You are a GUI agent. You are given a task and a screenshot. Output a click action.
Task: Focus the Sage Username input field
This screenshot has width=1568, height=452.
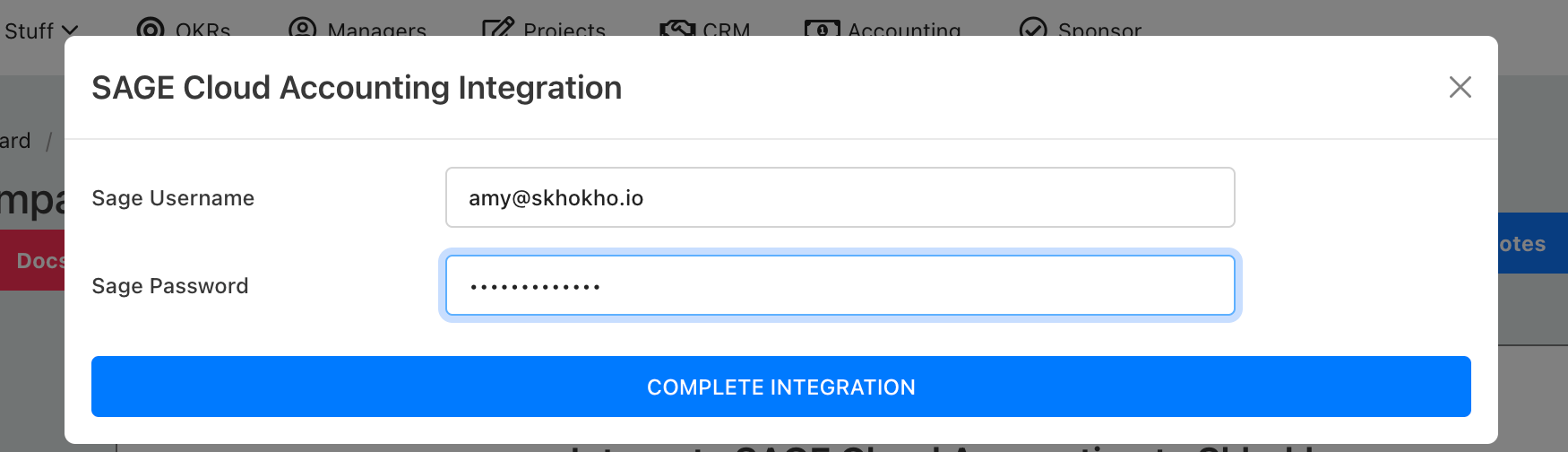tap(840, 197)
